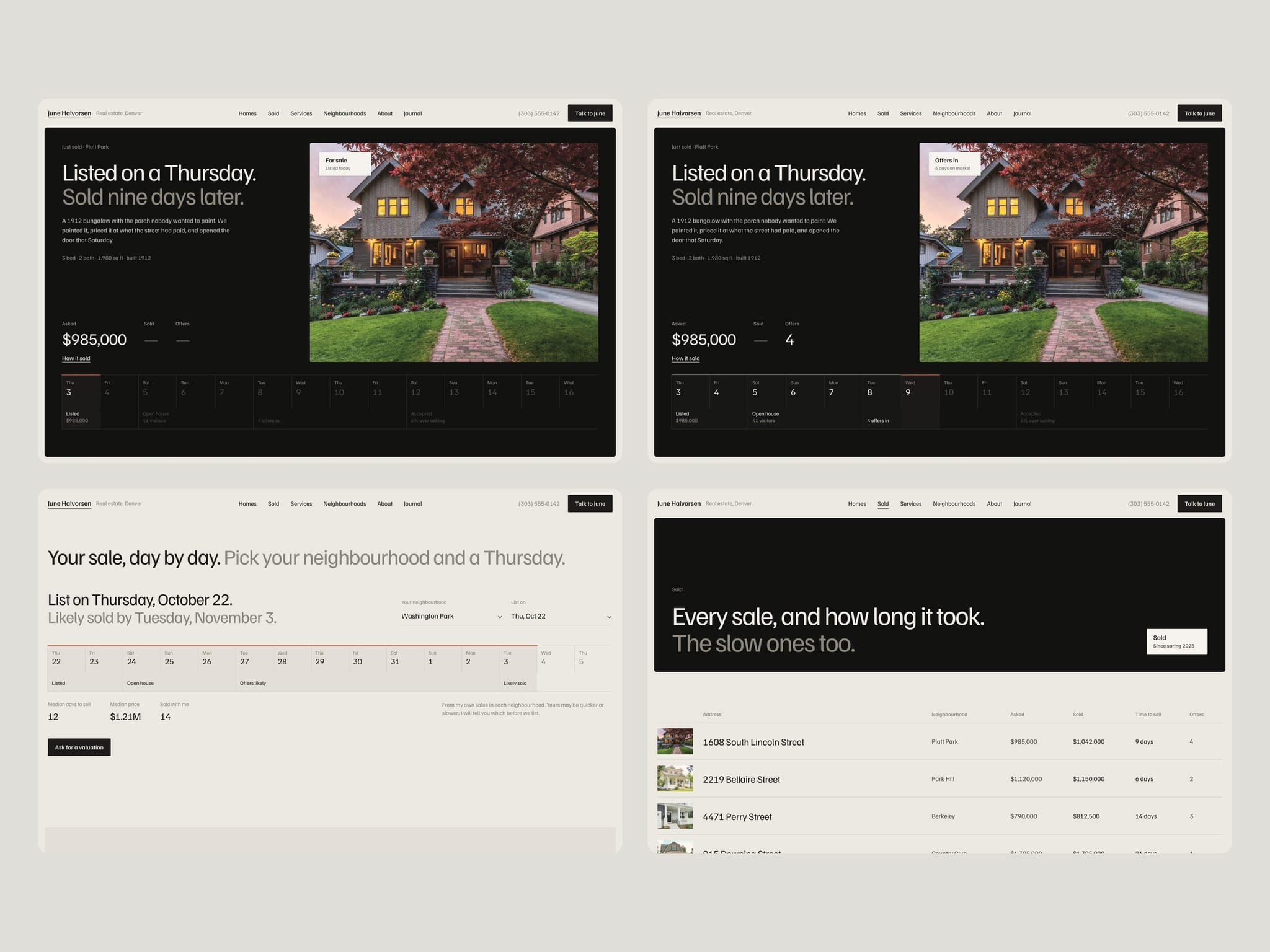Screen dimensions: 1270x952
Task: Click the 'Offers in – 6 days on market' badge
Action: tap(954, 164)
